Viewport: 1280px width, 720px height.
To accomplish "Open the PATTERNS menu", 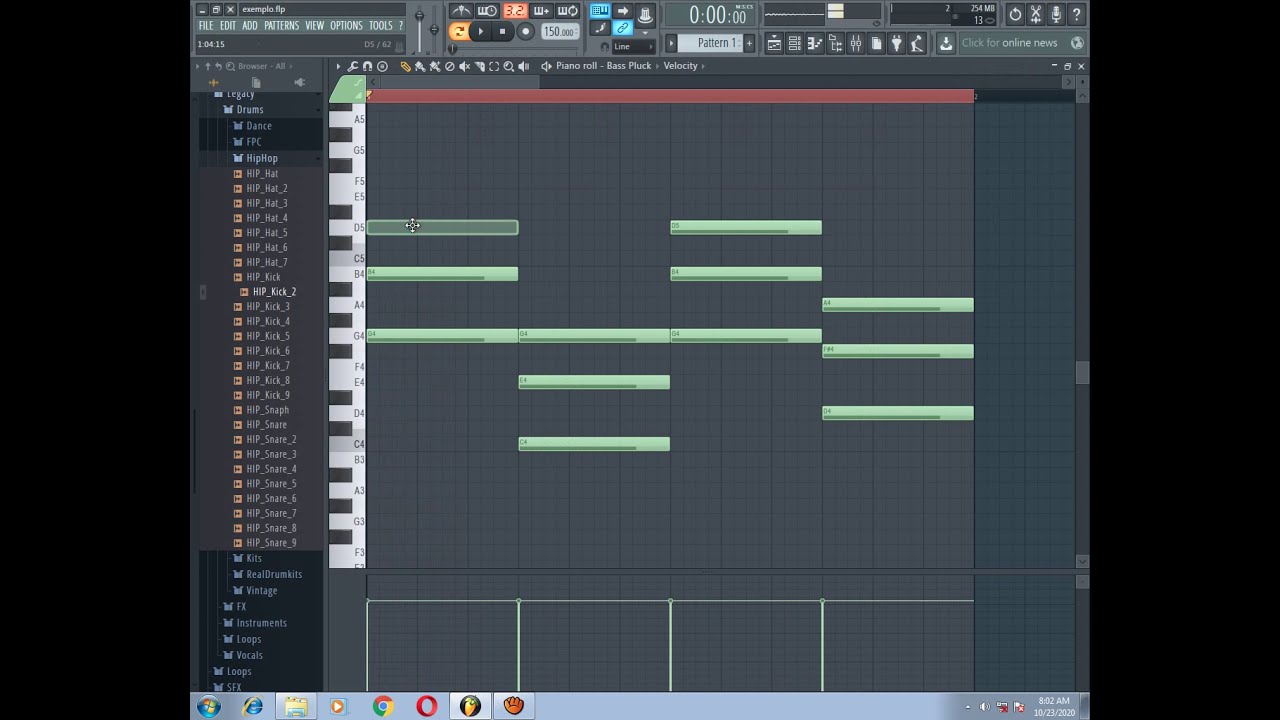I will [281, 26].
